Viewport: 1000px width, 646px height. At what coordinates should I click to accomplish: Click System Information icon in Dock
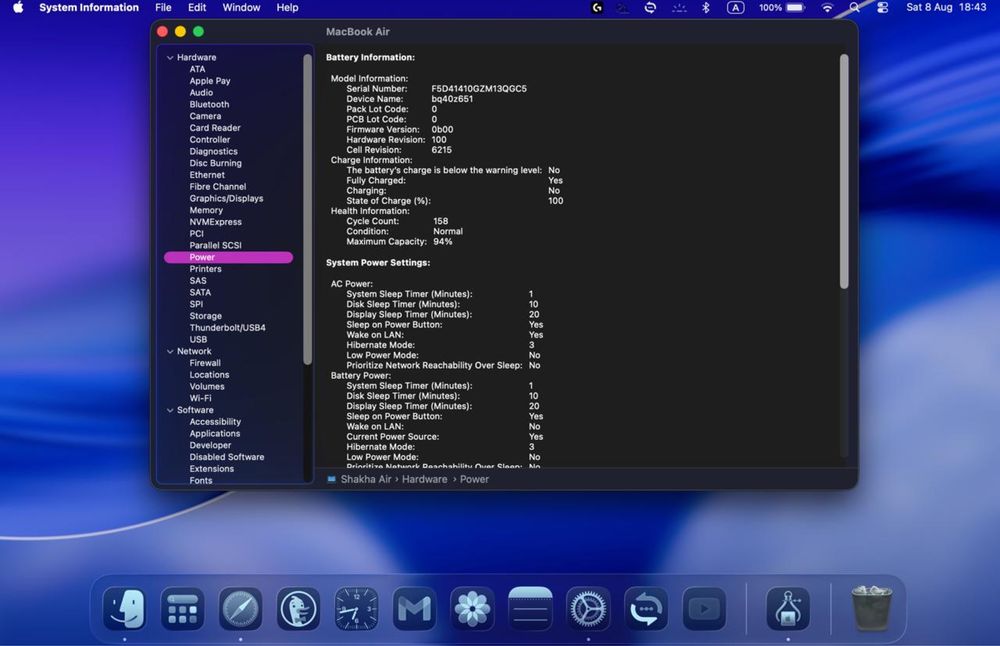click(x=788, y=609)
